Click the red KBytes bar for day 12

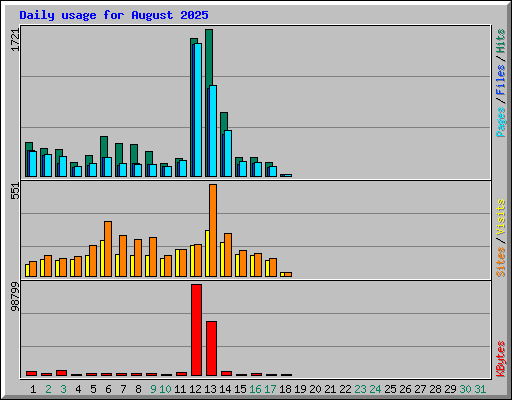tap(196, 330)
